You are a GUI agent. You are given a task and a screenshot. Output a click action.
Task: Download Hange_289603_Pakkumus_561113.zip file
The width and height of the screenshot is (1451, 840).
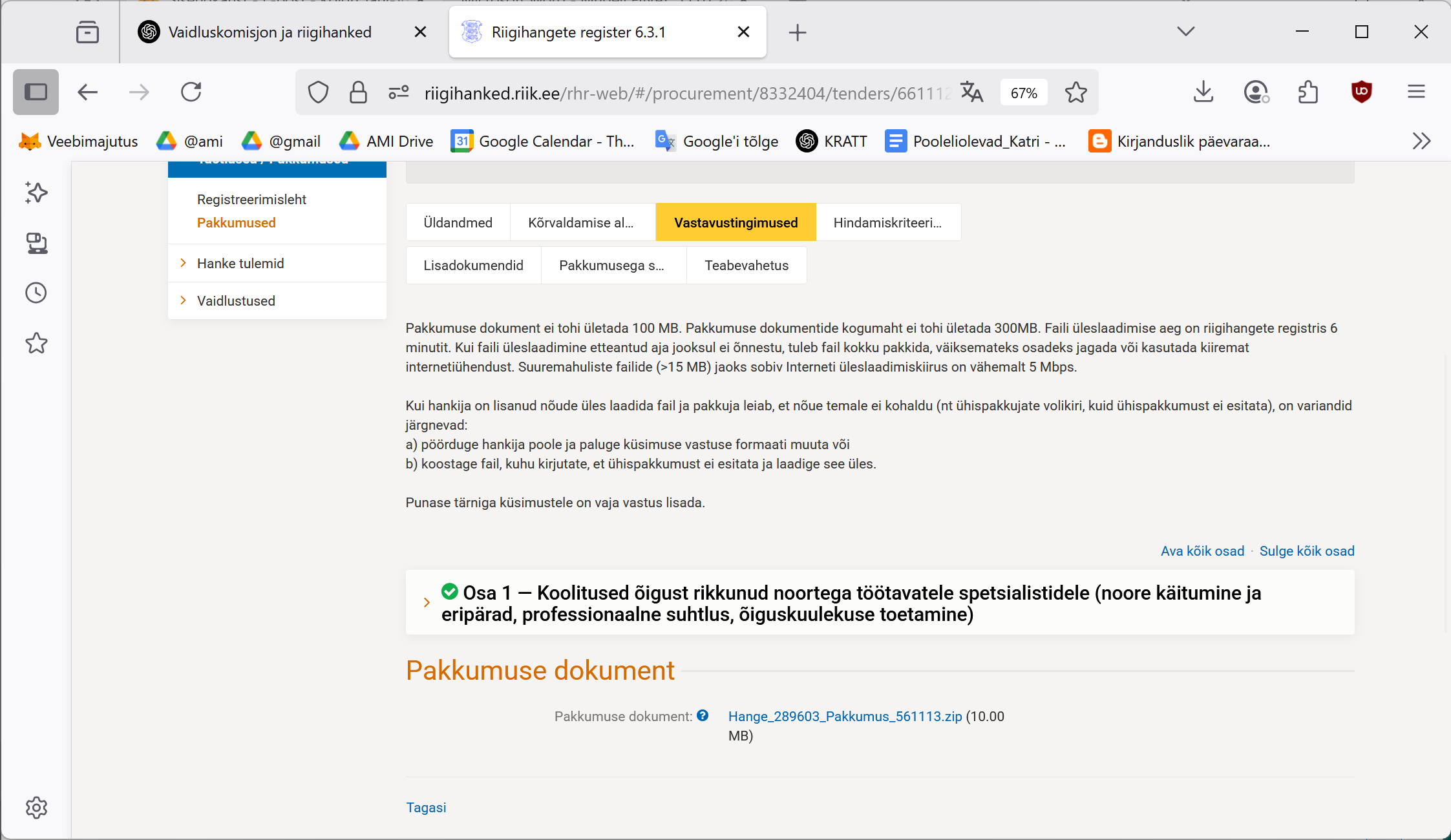tap(845, 716)
